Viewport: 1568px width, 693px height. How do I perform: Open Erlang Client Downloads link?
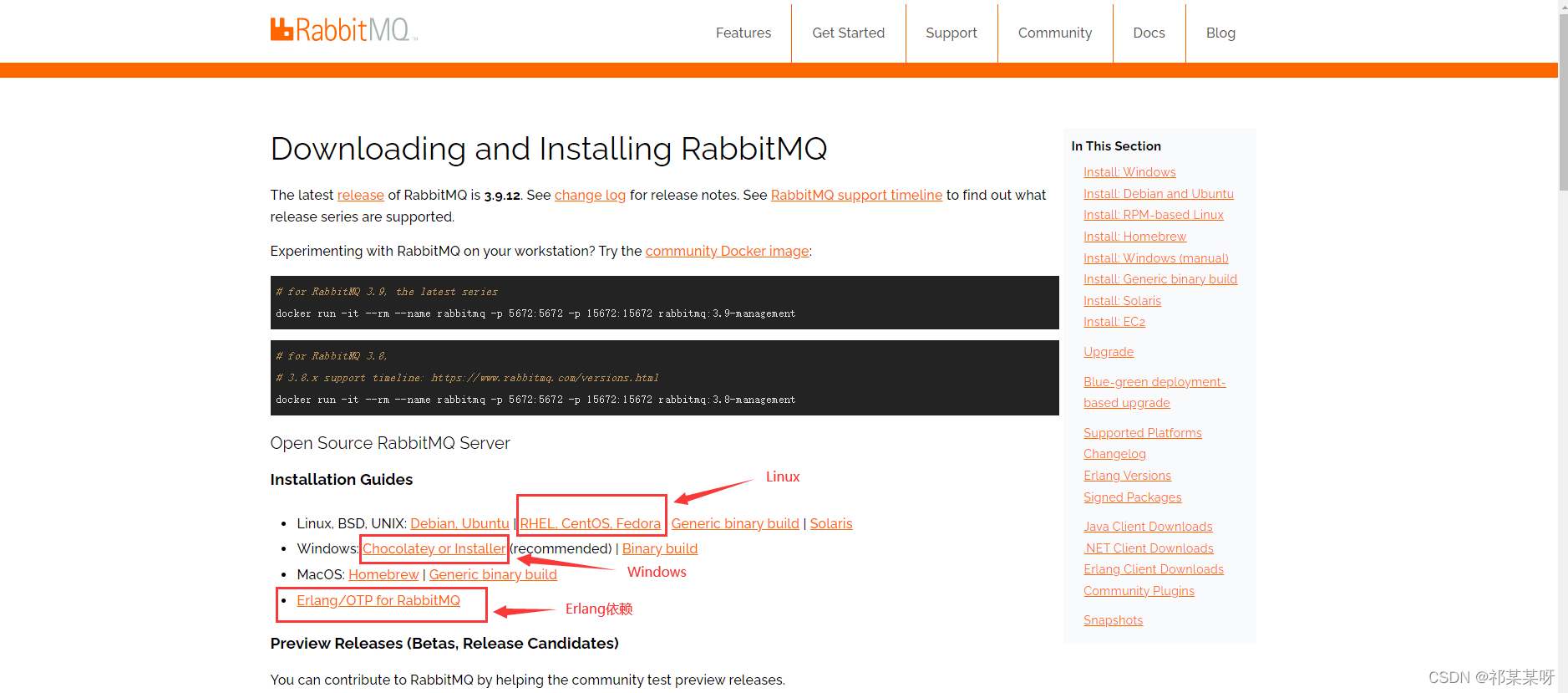(1154, 569)
